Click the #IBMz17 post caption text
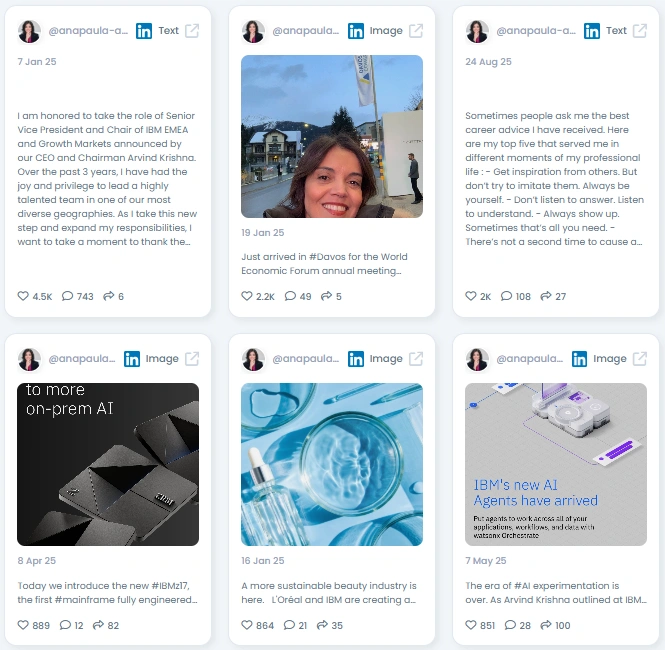Screen dimensions: 665x650 [x=107, y=593]
